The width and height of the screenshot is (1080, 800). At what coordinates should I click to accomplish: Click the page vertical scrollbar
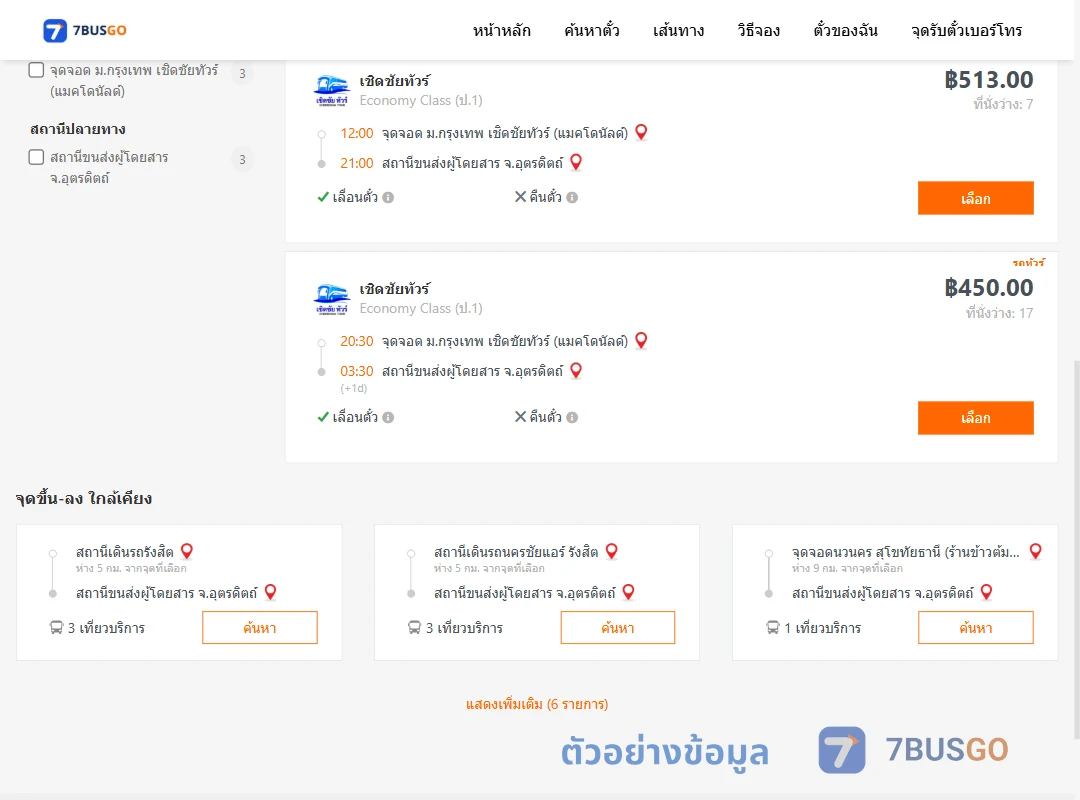coord(1076,548)
